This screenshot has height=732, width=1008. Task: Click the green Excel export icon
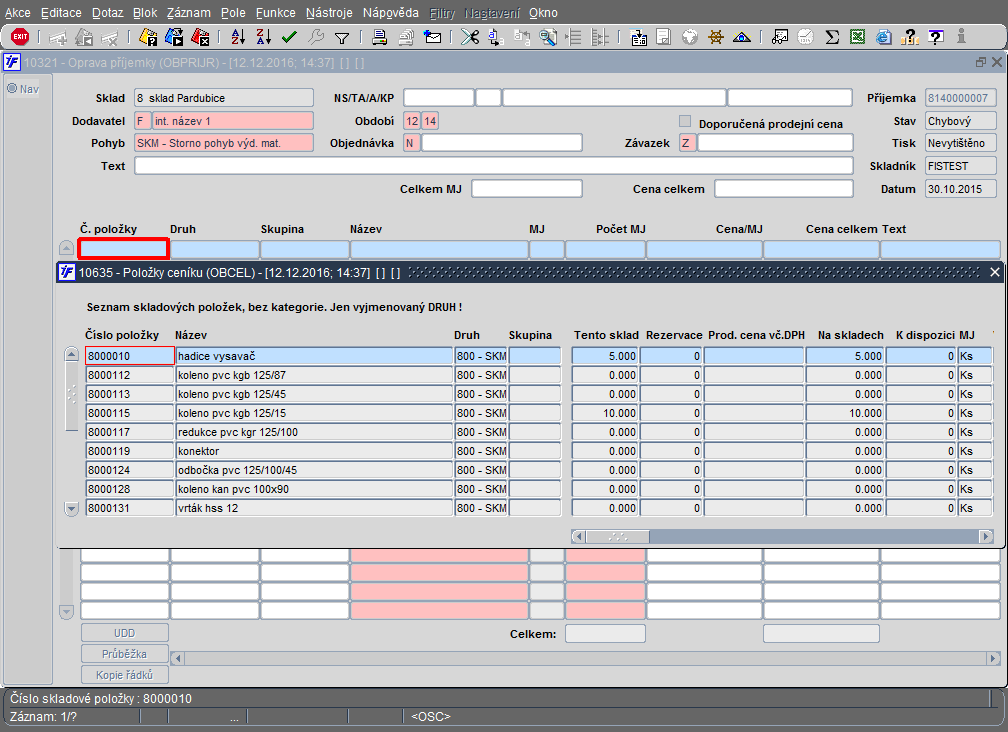857,37
